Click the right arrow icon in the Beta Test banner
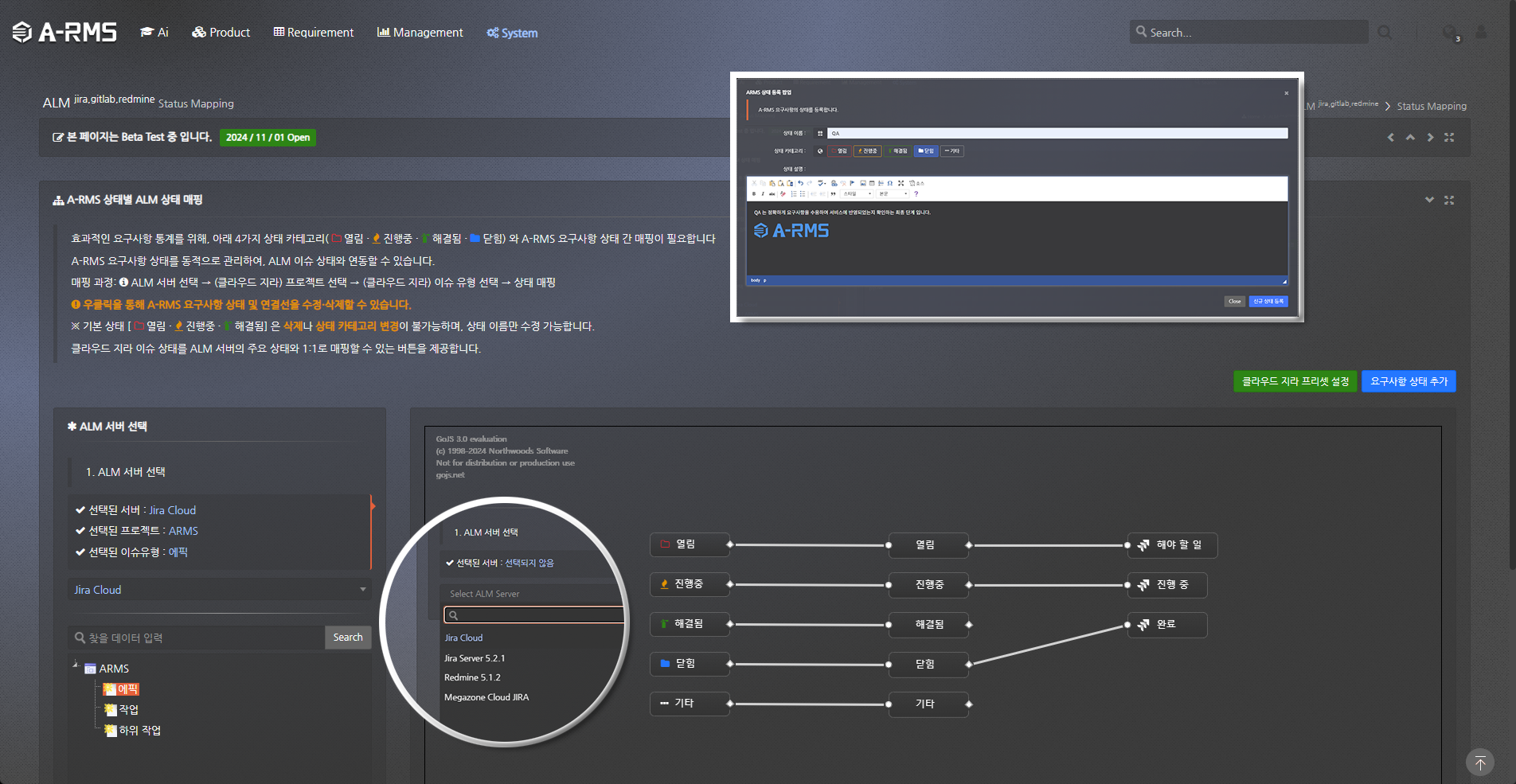This screenshot has width=1516, height=784. pos(1430,138)
